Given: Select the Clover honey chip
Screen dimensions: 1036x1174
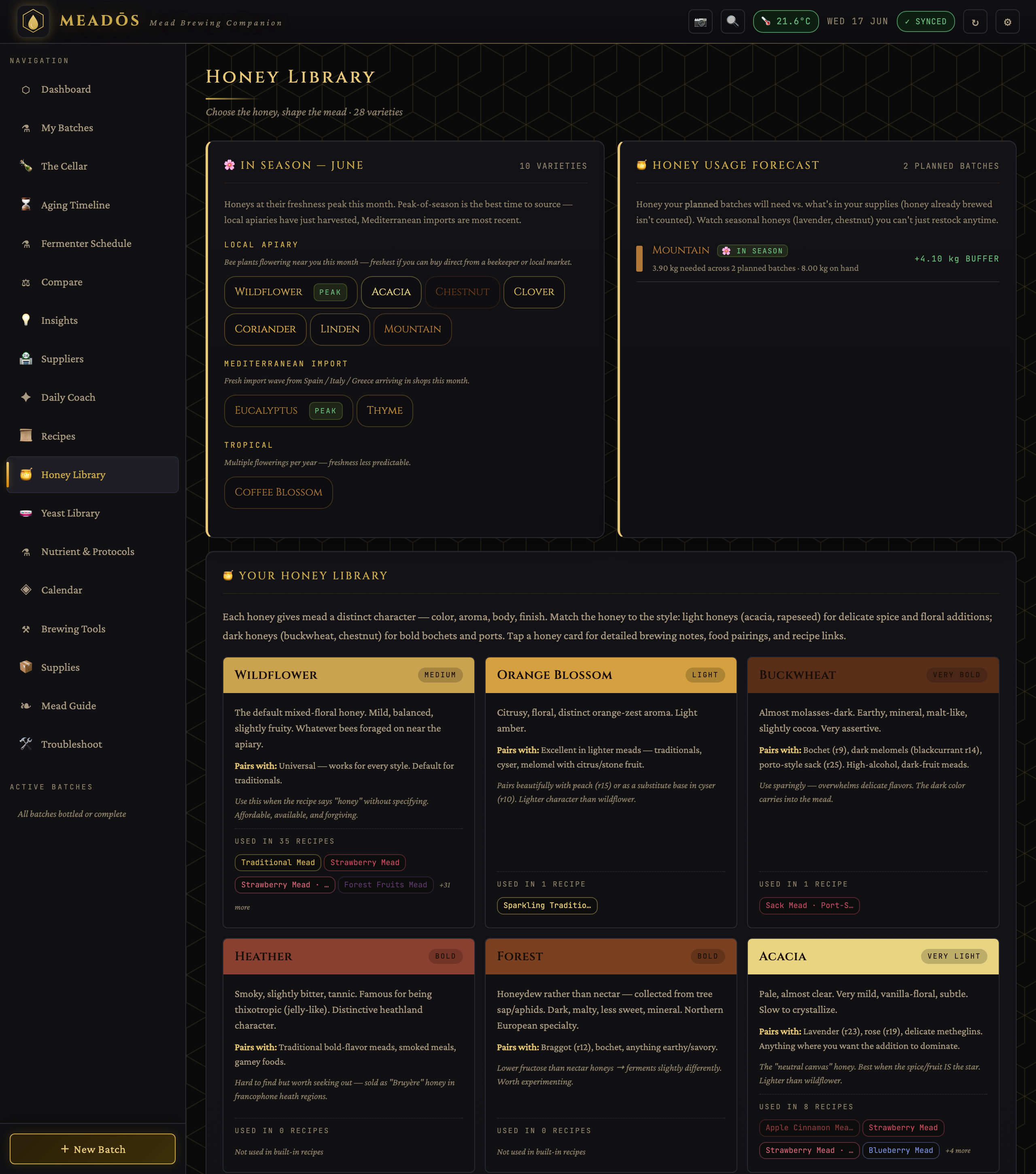Looking at the screenshot, I should click(533, 292).
